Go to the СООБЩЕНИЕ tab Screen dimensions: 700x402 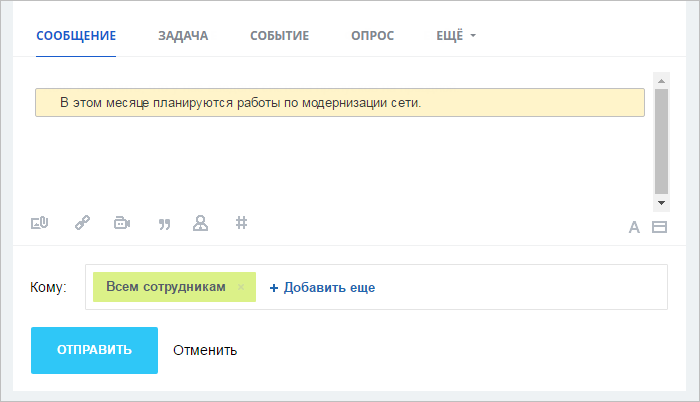pyautogui.click(x=76, y=36)
